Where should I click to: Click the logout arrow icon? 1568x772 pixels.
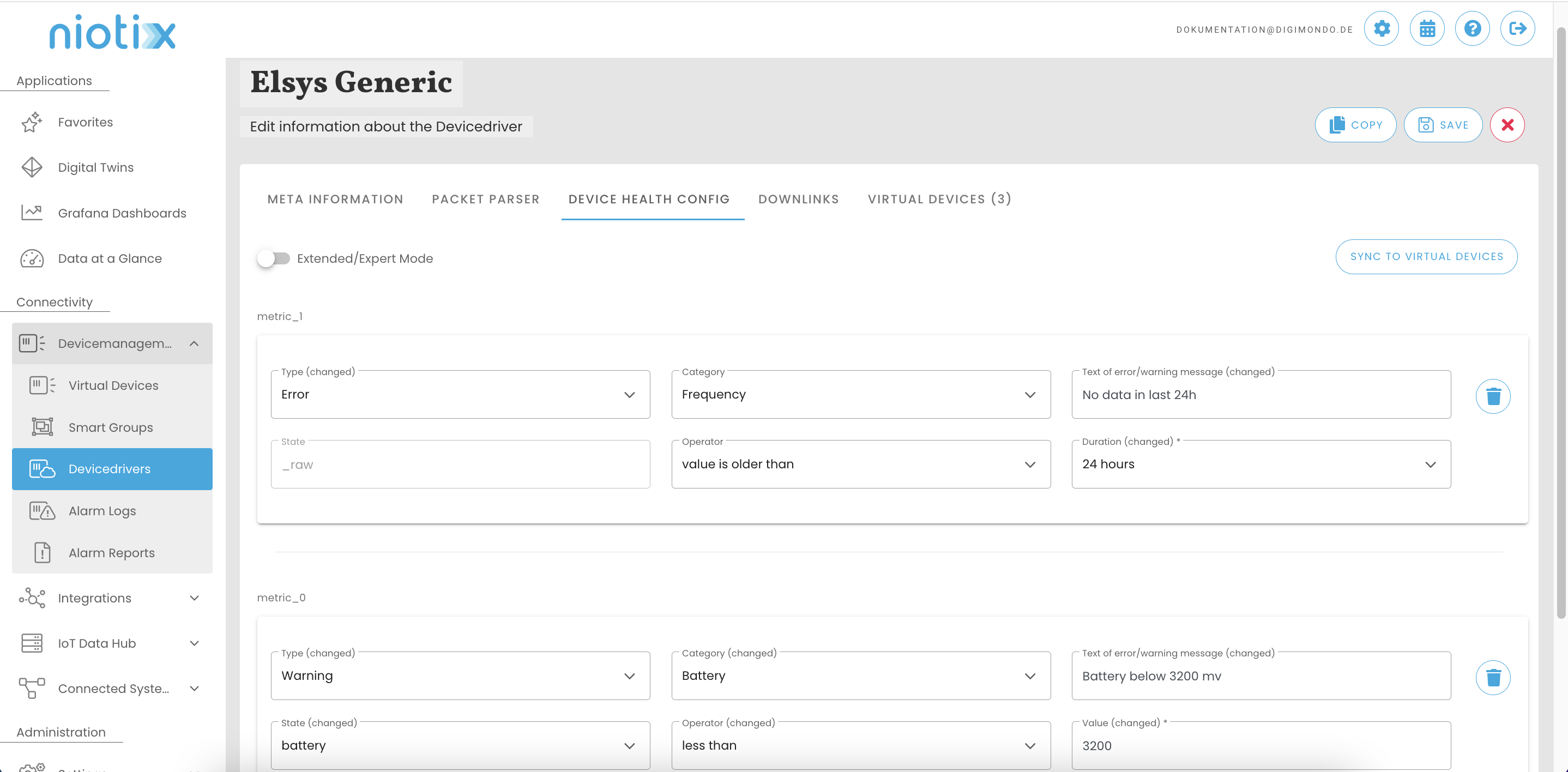tap(1517, 28)
